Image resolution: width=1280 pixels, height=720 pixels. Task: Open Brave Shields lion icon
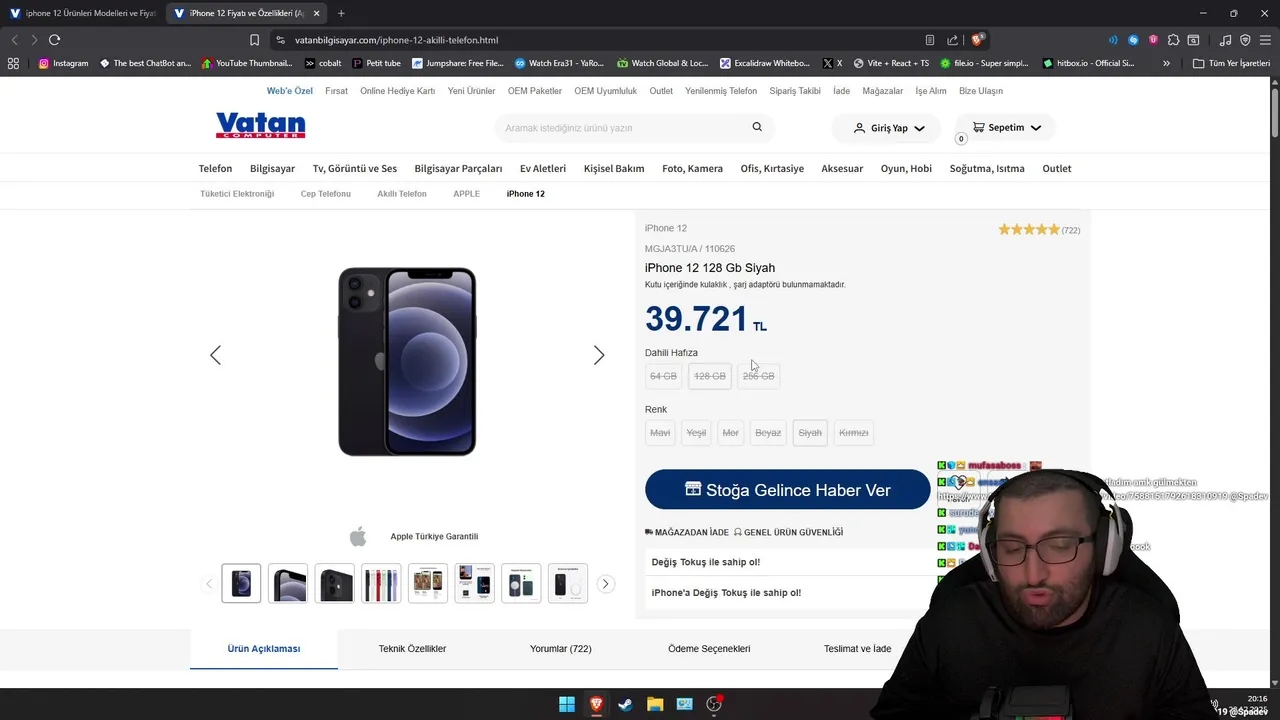tap(977, 40)
